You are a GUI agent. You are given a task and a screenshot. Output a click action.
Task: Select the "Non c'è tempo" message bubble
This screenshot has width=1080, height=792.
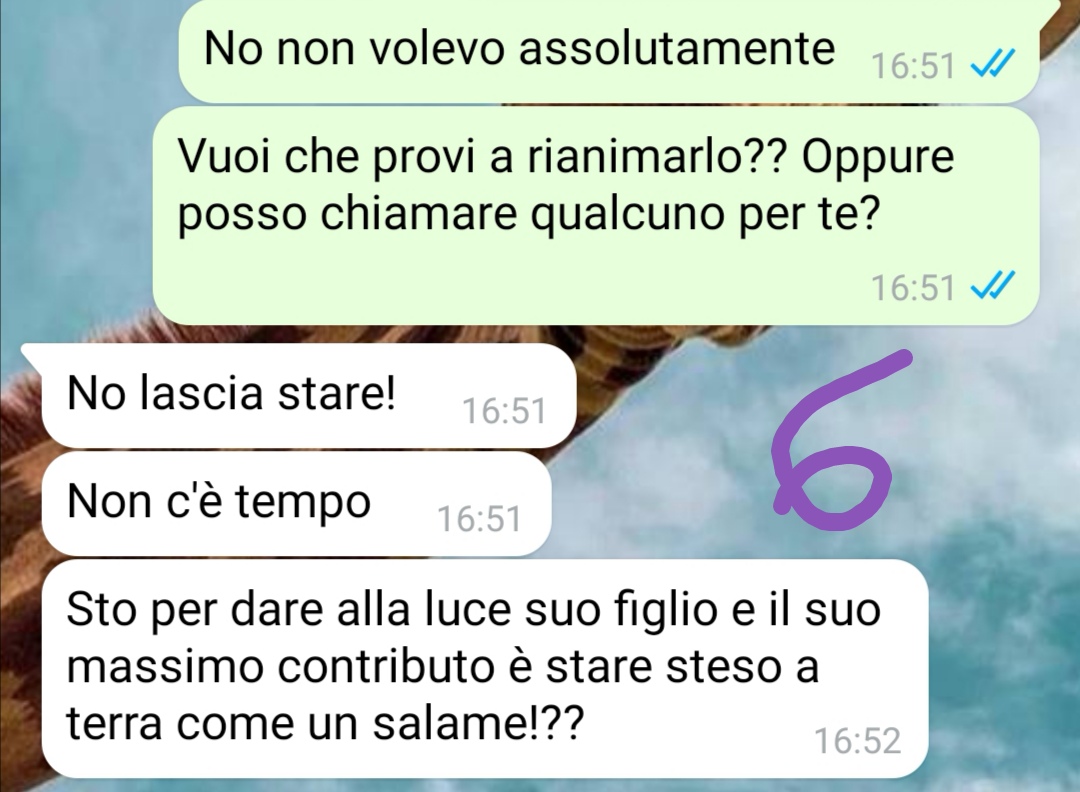click(296, 503)
